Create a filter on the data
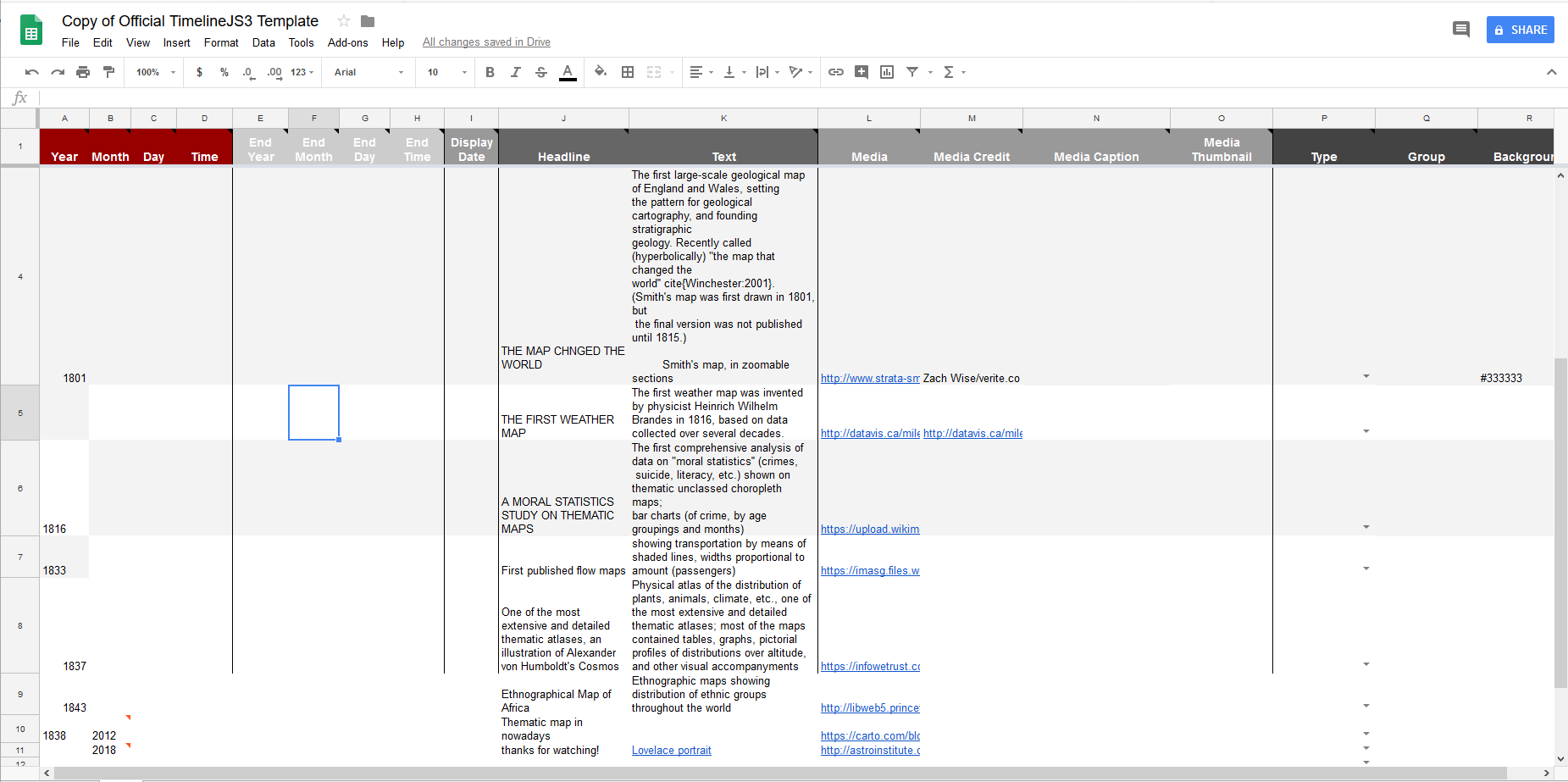Screen dimensions: 1568x782 (x=911, y=72)
